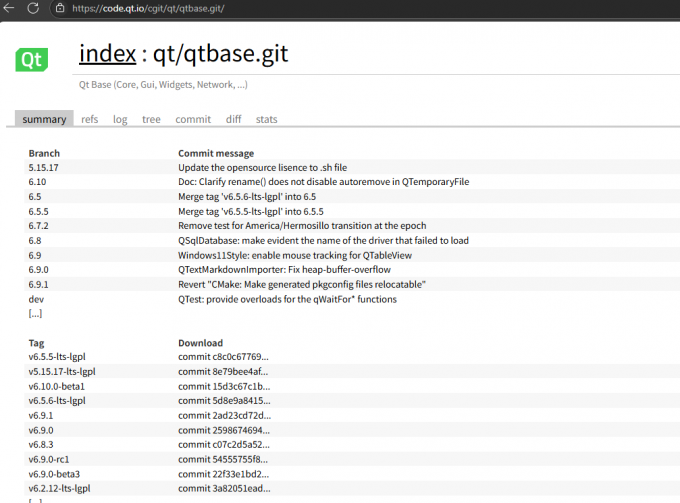
Task: Open the index link in header
Action: (107, 54)
